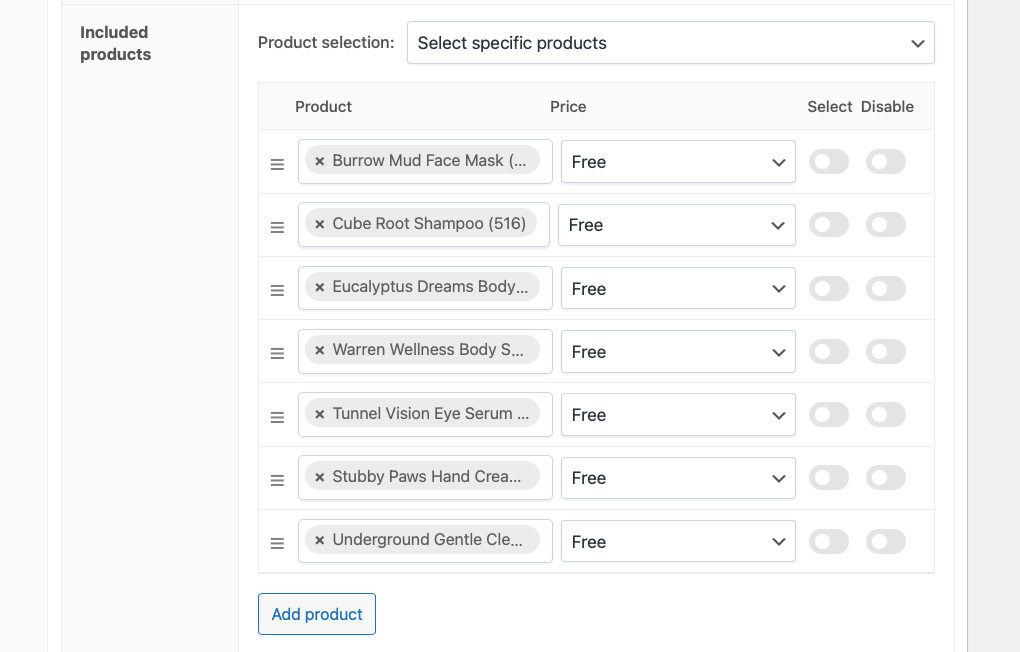Viewport: 1020px width, 652px height.
Task: Grab the drag handle for Burrow Mud Face Mask
Action: click(x=277, y=164)
